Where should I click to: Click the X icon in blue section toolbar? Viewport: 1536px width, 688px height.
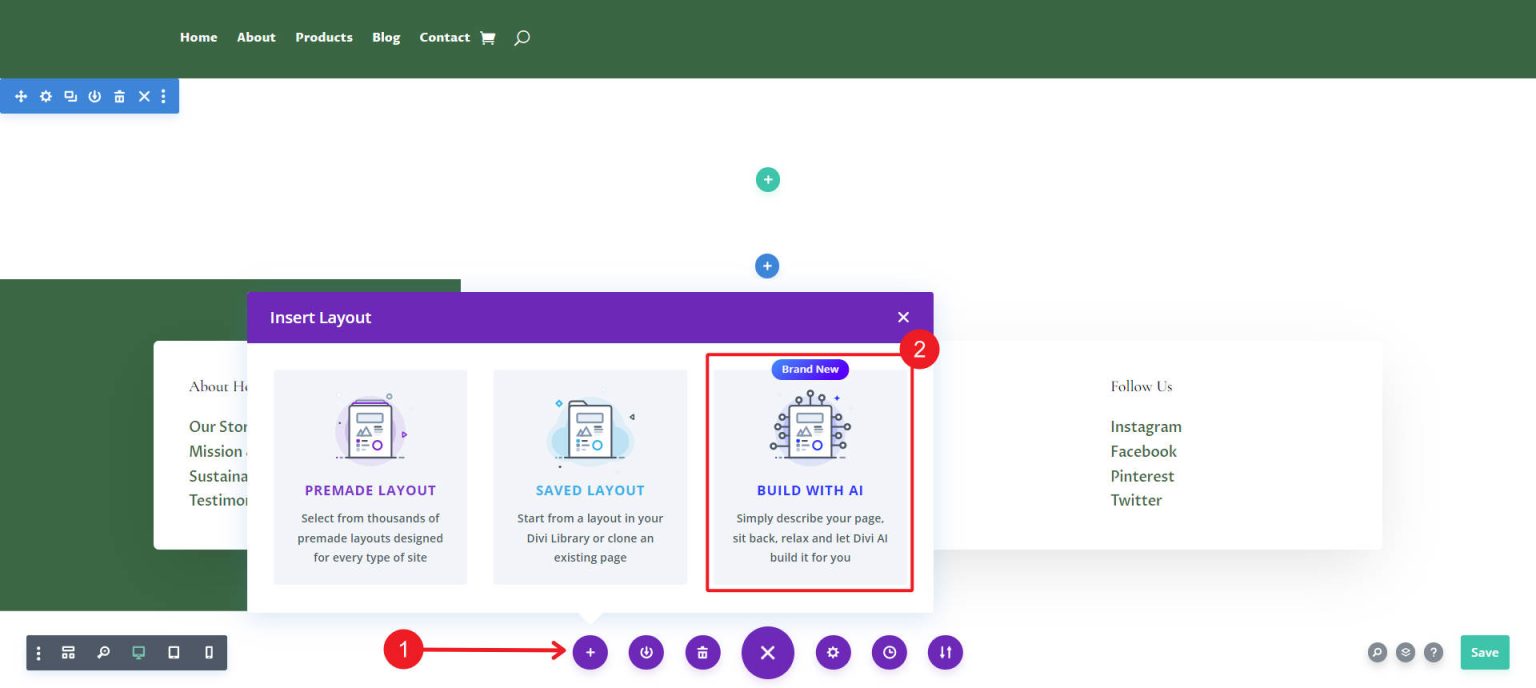pos(144,96)
